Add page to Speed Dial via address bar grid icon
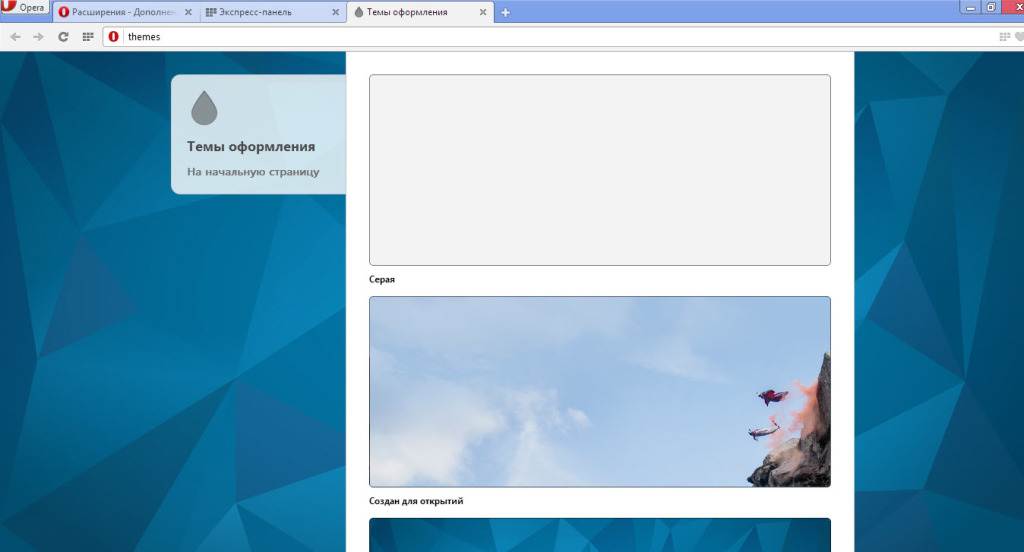Viewport: 1024px width, 552px height. 1005,37
